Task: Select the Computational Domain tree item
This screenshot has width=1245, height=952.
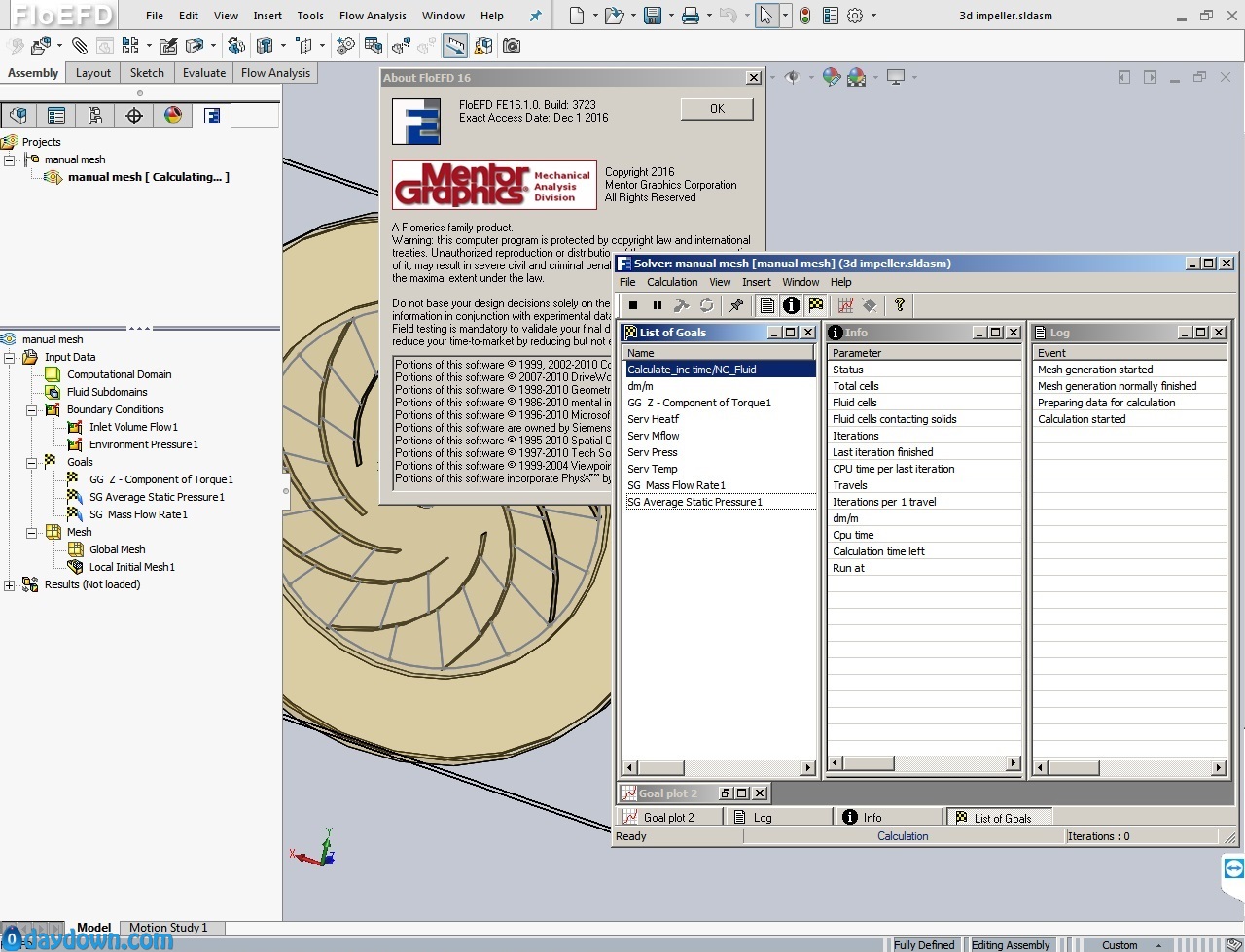Action: point(119,374)
